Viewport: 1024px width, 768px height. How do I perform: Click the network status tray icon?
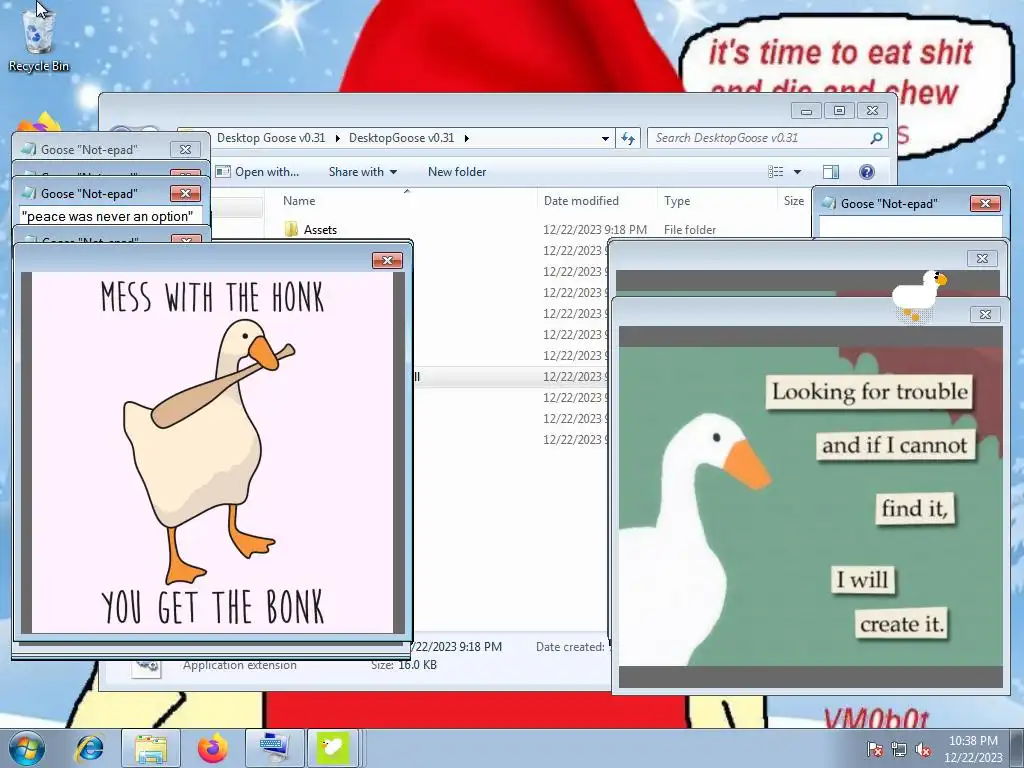click(x=899, y=749)
